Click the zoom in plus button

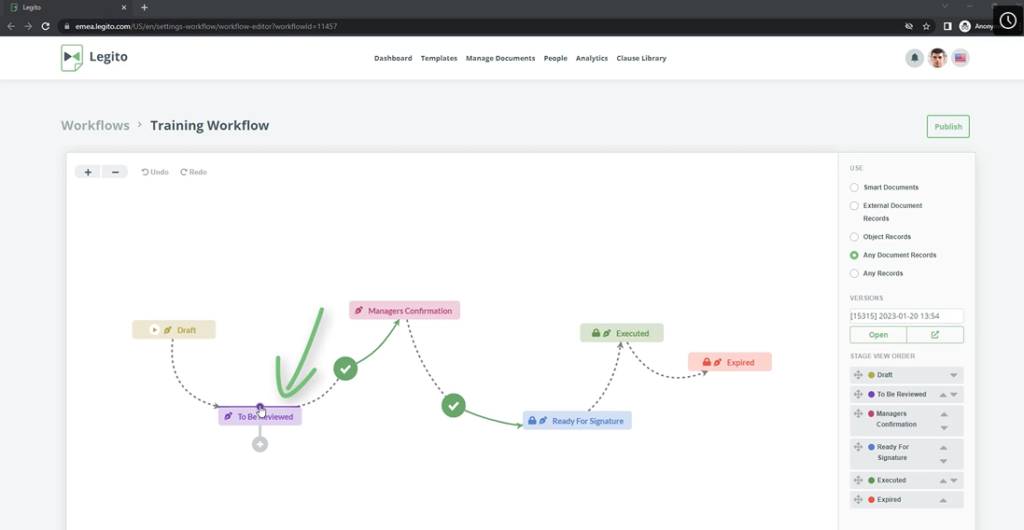[88, 172]
